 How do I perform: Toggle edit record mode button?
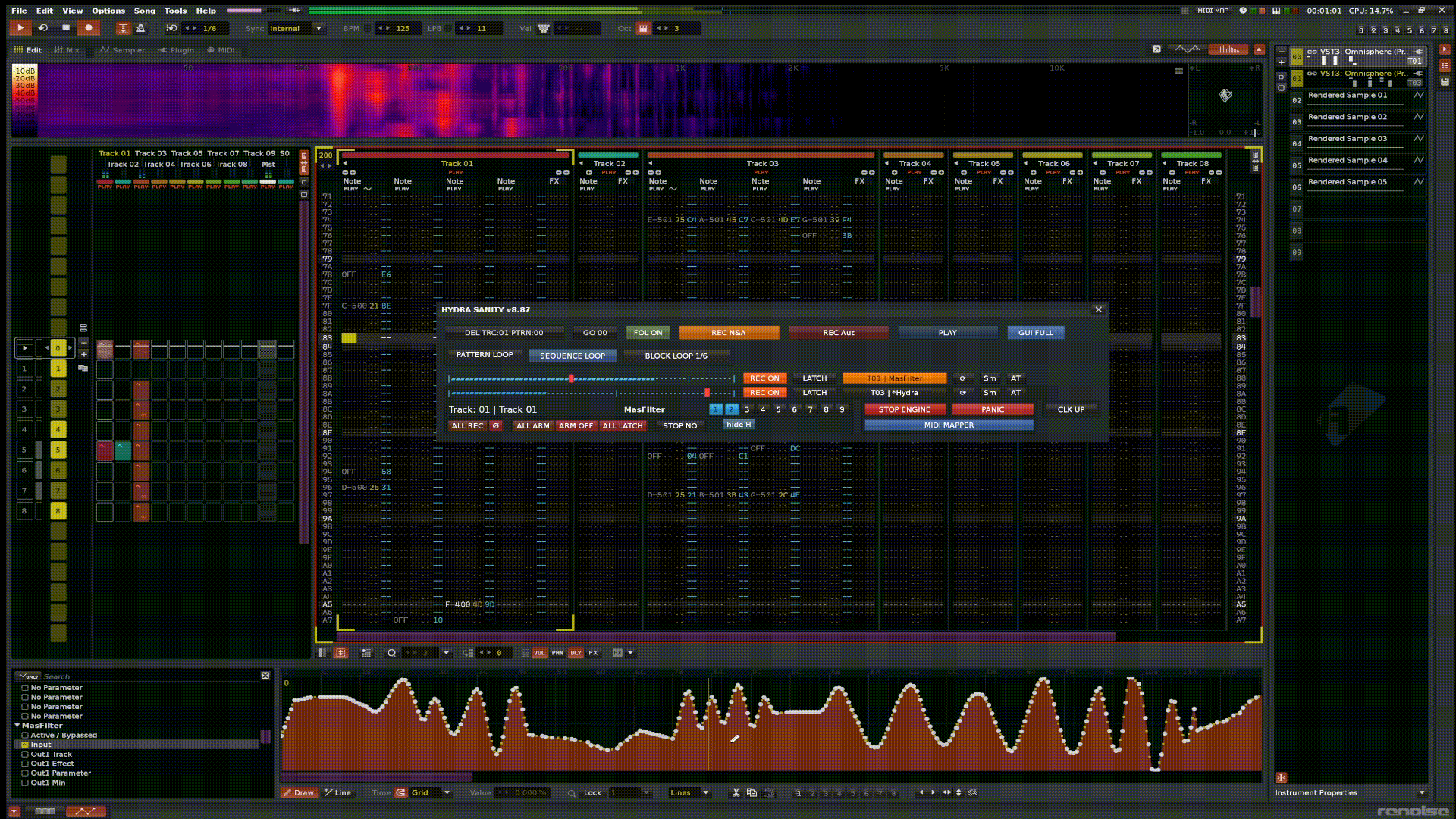click(89, 28)
